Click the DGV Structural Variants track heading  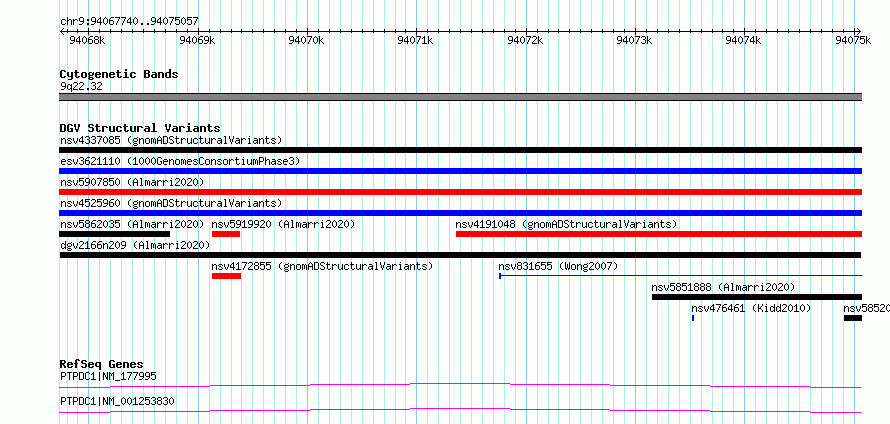[x=140, y=128]
